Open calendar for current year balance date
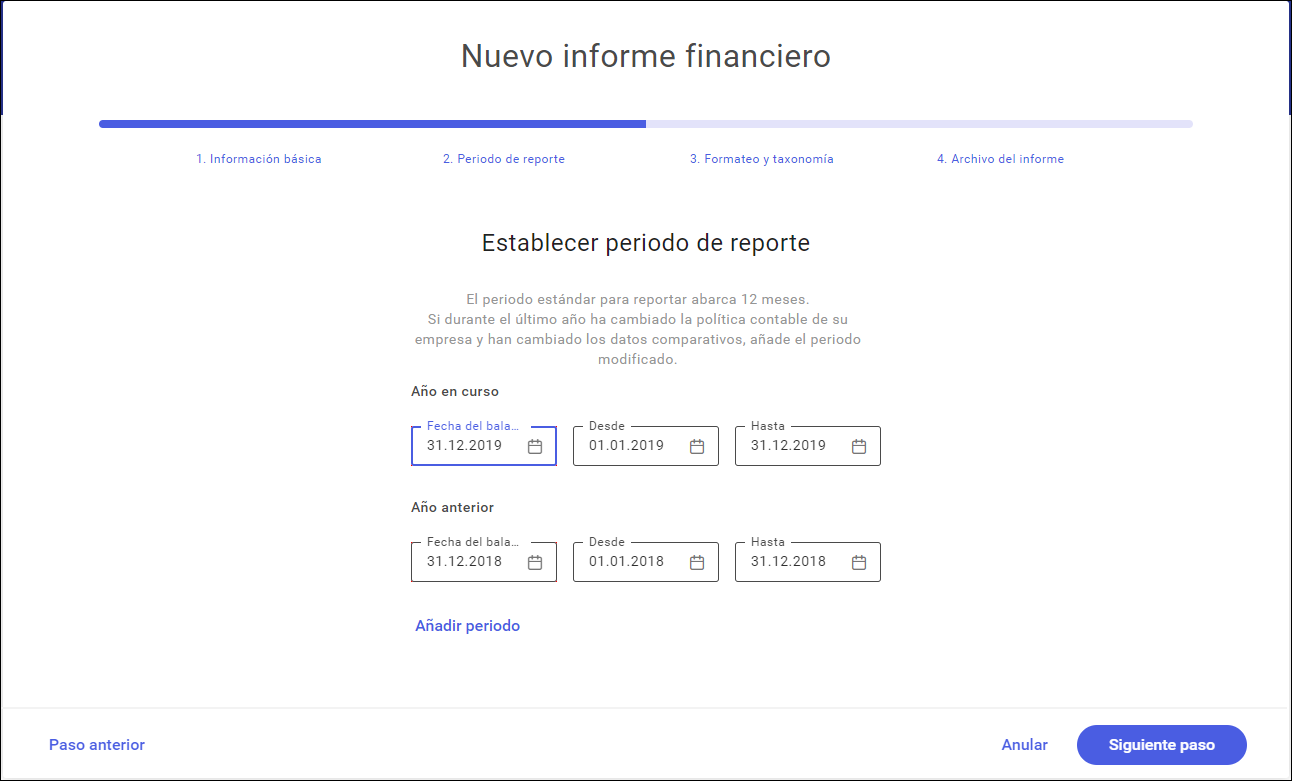Image resolution: width=1292 pixels, height=781 pixels. pos(535,446)
